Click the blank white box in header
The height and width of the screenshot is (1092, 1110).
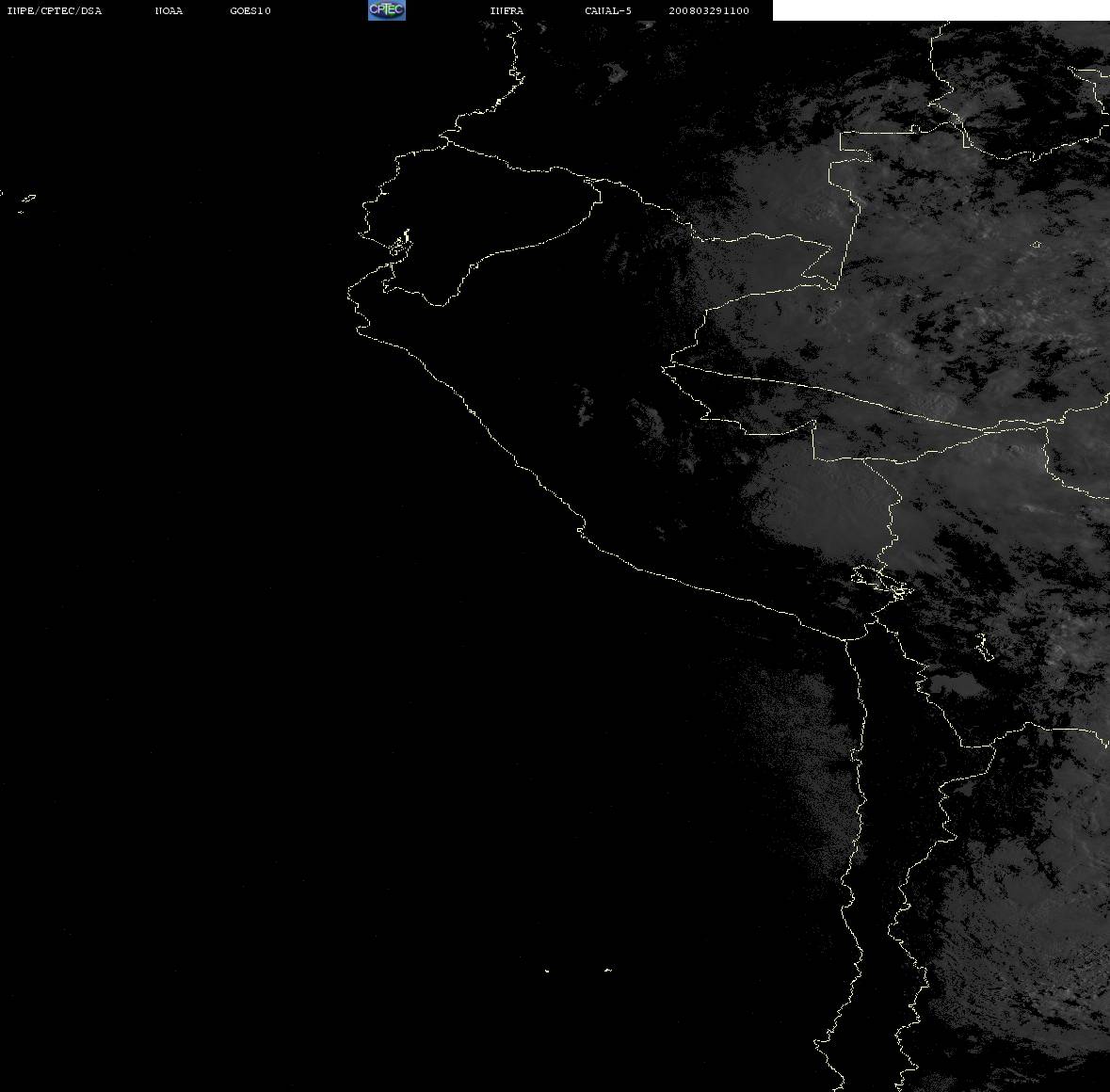click(941, 10)
